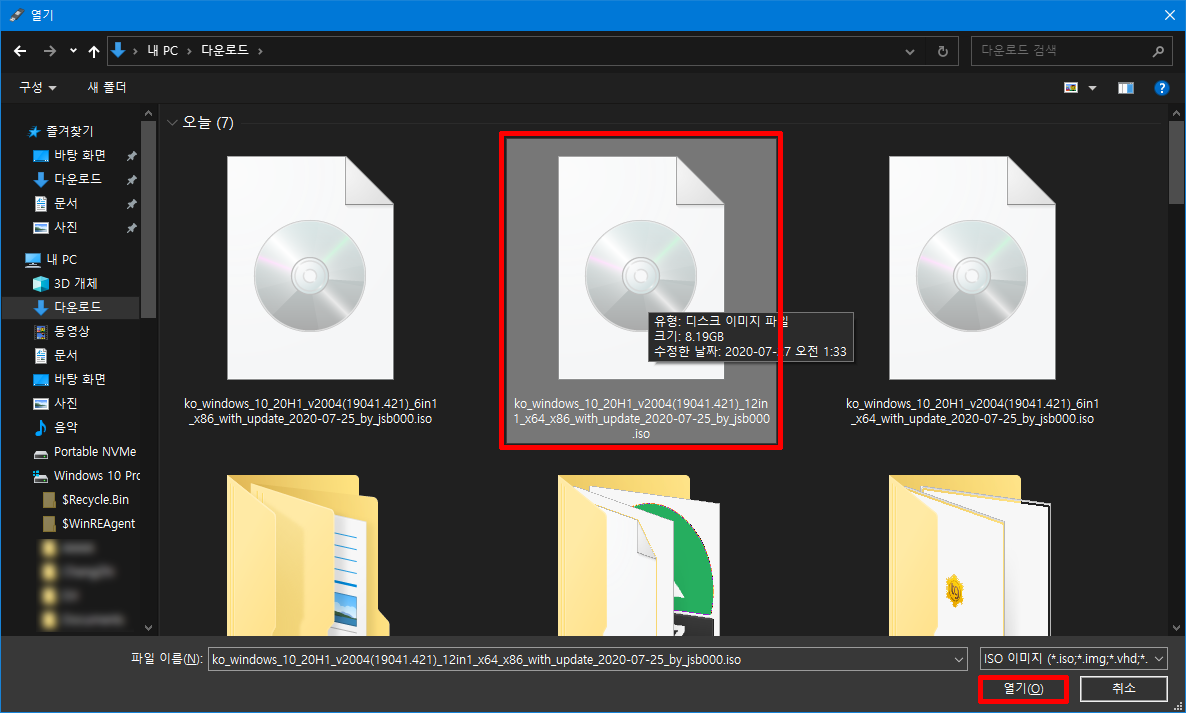Open the recent locations dropdown arrow

(73, 51)
